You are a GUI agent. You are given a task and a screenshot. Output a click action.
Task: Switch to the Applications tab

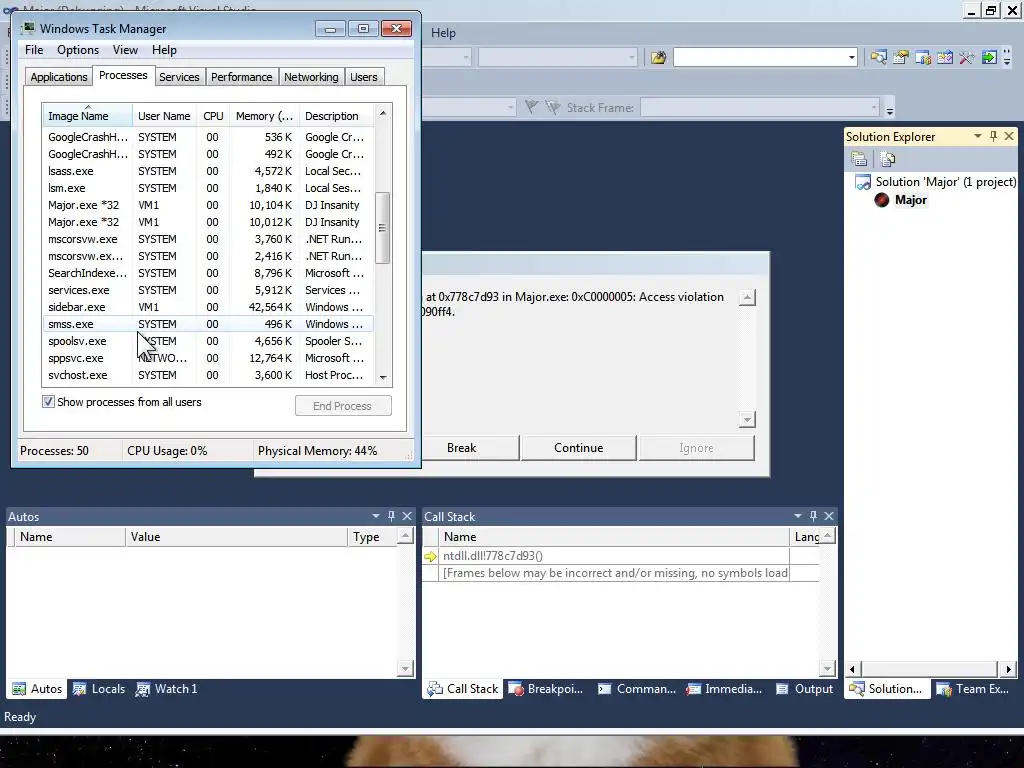point(59,77)
